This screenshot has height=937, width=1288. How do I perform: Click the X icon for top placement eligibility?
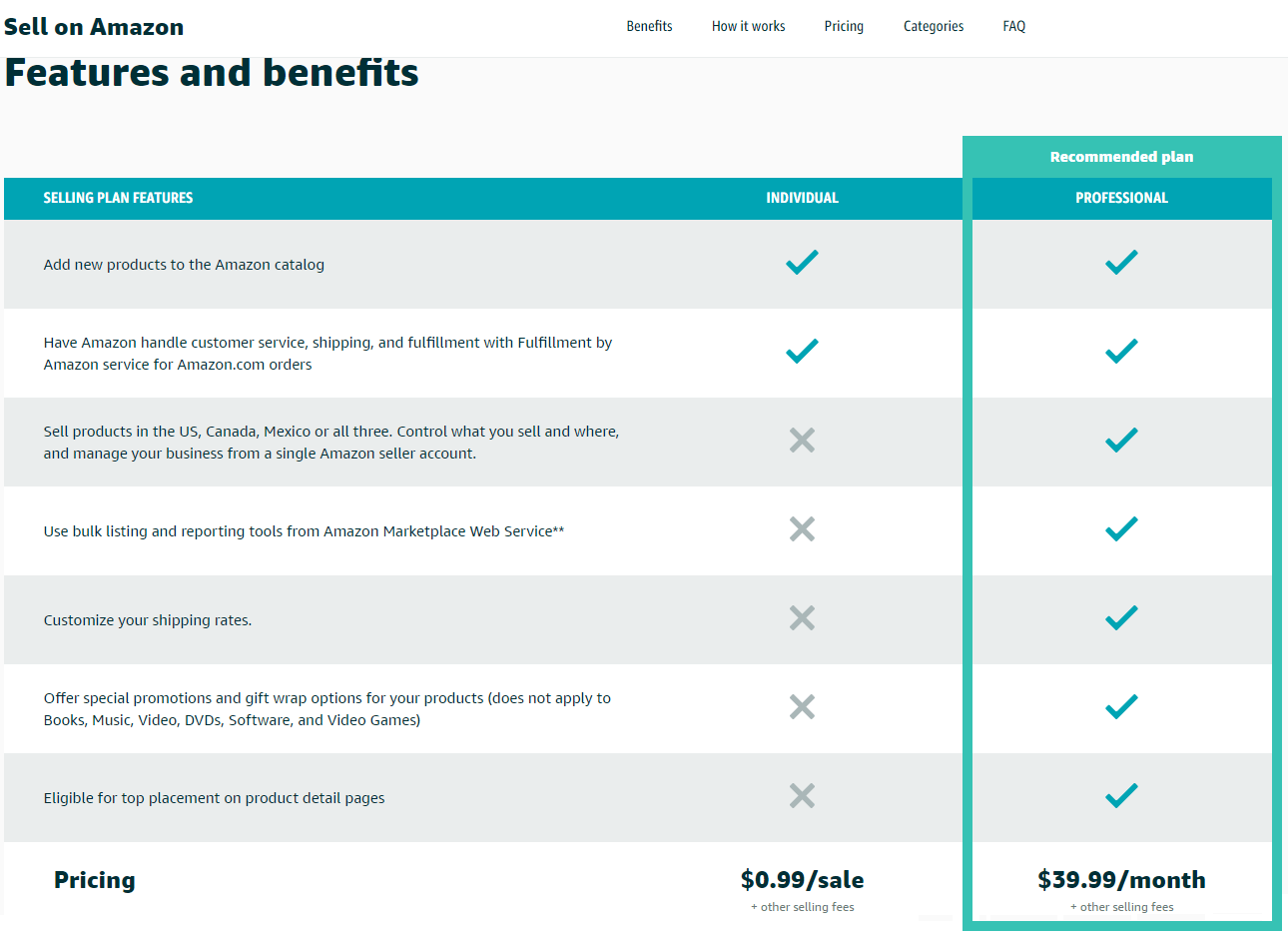pos(802,796)
